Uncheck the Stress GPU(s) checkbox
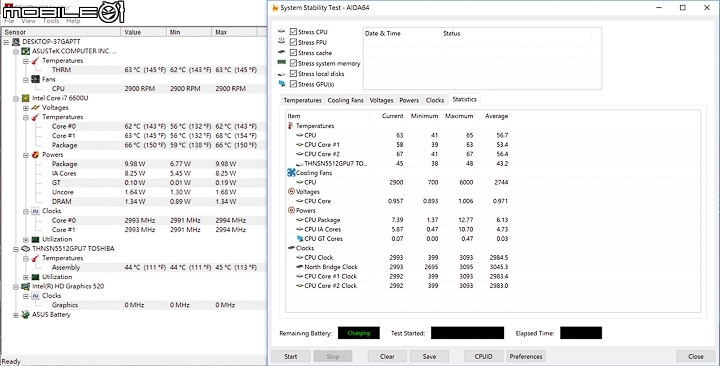720x366 pixels. [293, 84]
